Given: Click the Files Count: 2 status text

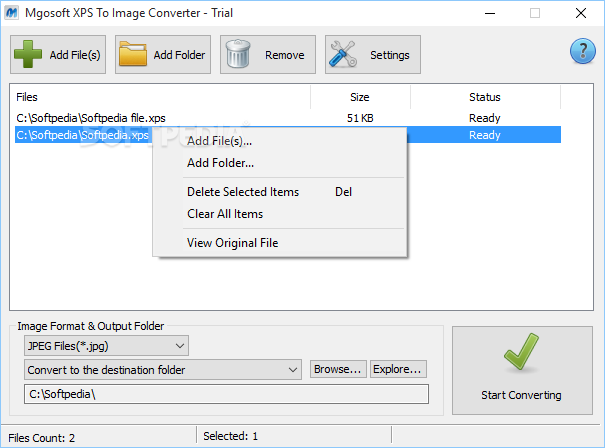Looking at the screenshot, I should pyautogui.click(x=42, y=438).
